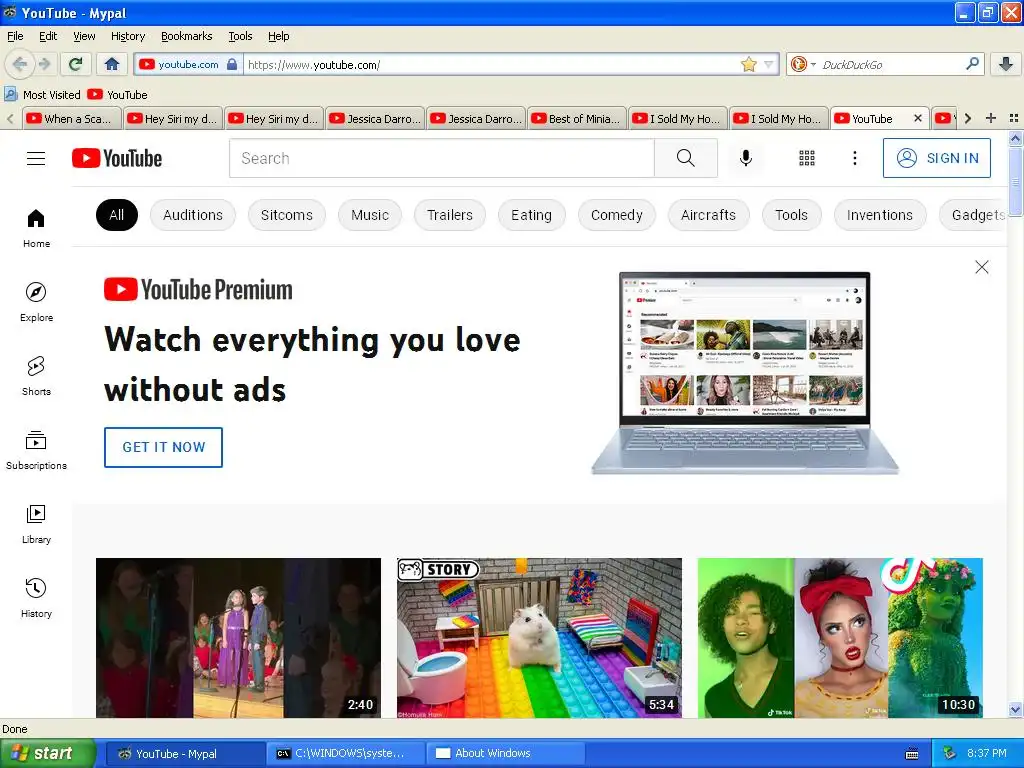Open Shorts in sidebar
Screen dimensions: 1024x768
(x=36, y=376)
